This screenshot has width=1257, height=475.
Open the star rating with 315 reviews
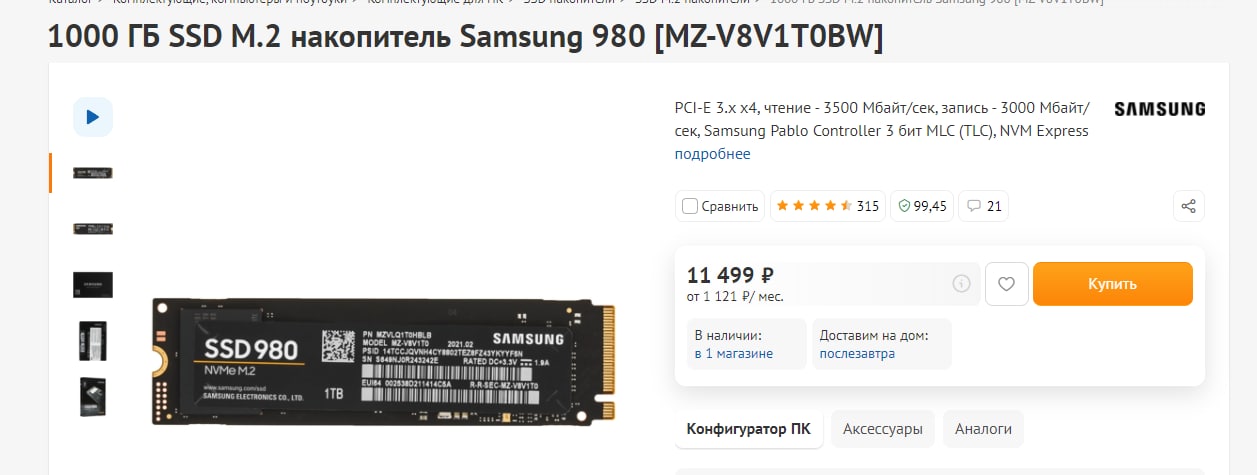tap(827, 206)
